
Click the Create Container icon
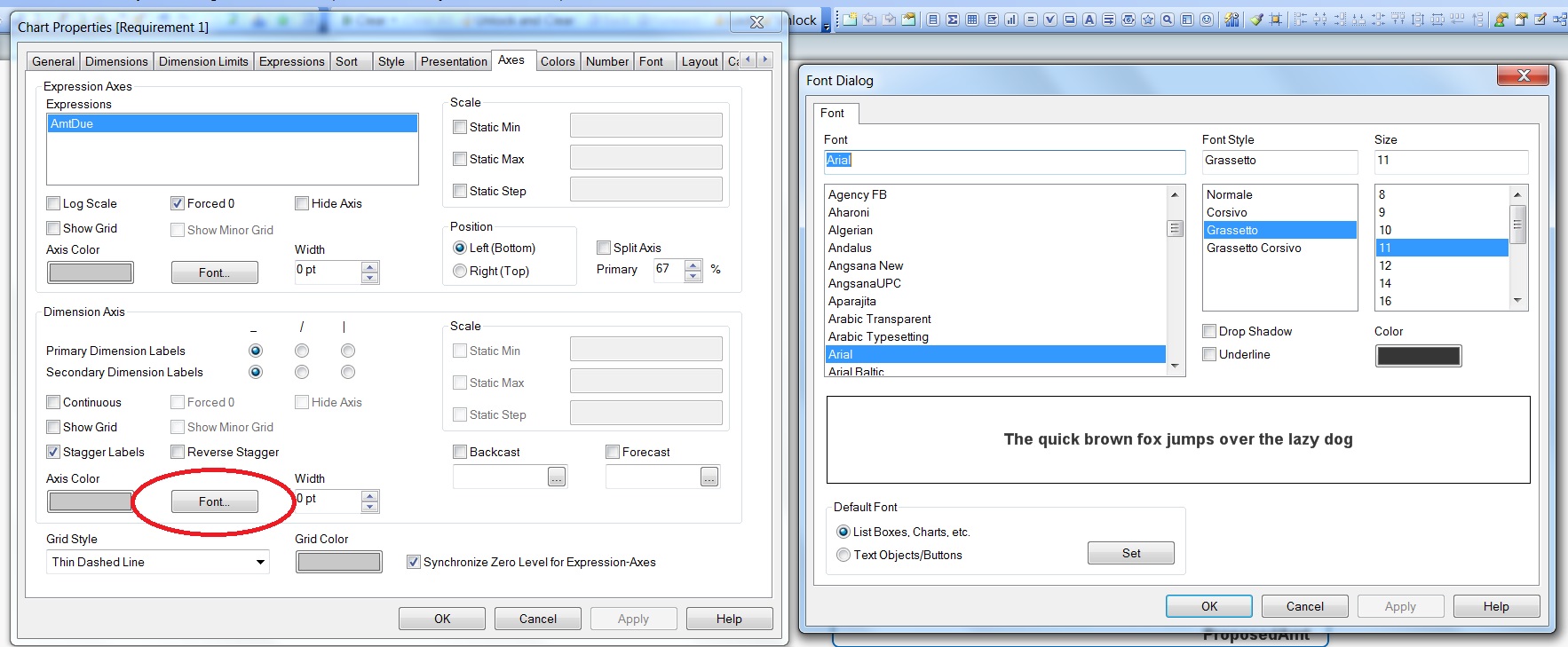1187,20
